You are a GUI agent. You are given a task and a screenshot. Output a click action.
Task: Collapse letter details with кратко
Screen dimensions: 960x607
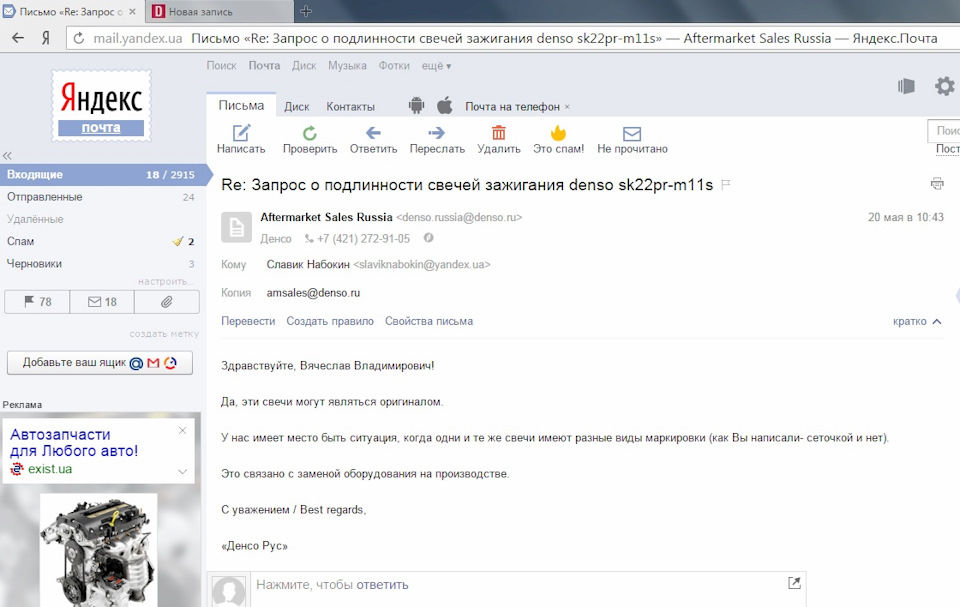click(x=917, y=321)
